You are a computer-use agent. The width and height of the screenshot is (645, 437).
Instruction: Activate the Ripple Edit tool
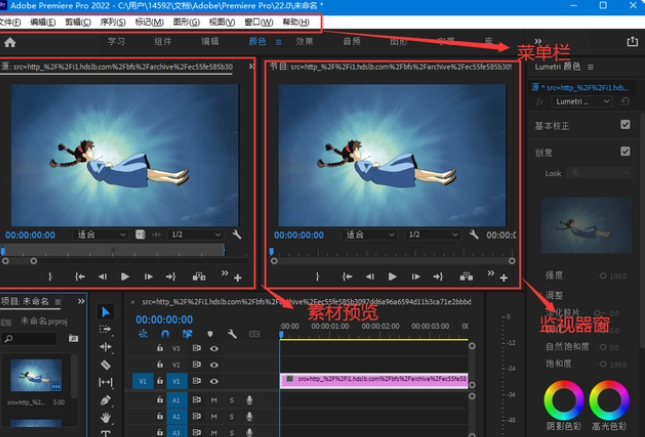point(106,346)
